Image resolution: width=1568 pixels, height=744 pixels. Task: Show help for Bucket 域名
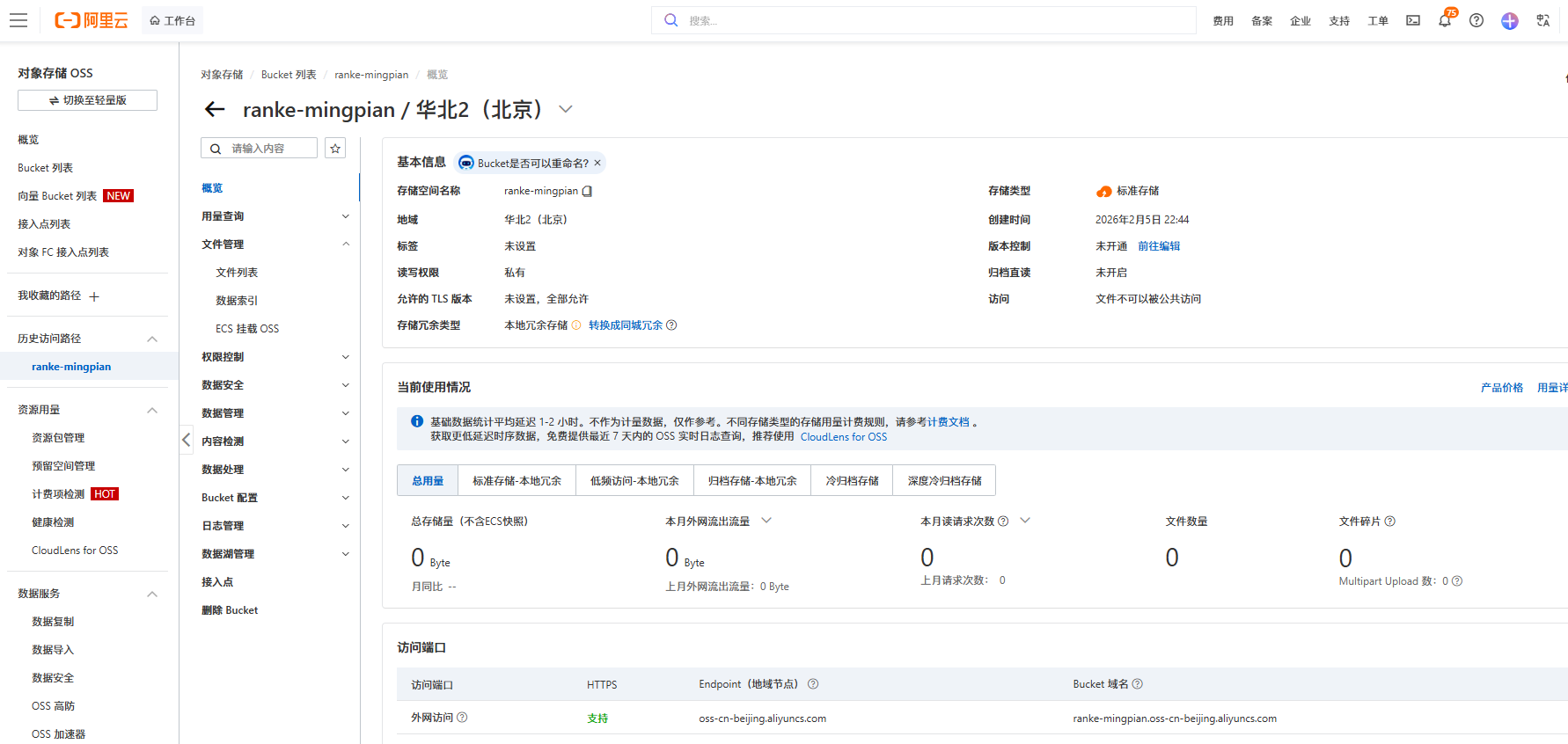point(1138,684)
